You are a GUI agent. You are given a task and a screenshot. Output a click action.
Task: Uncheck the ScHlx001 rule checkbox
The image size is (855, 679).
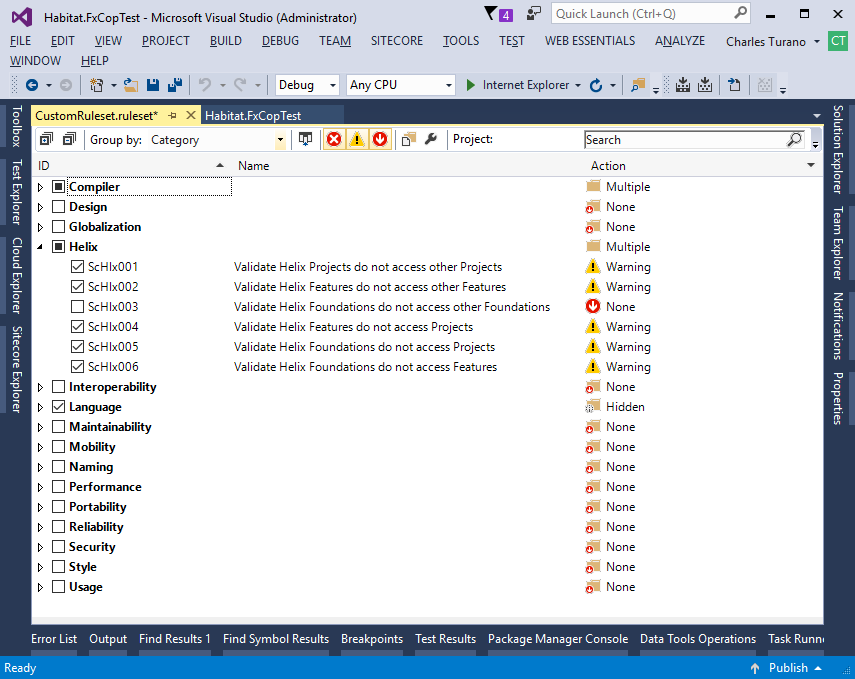(x=77, y=267)
